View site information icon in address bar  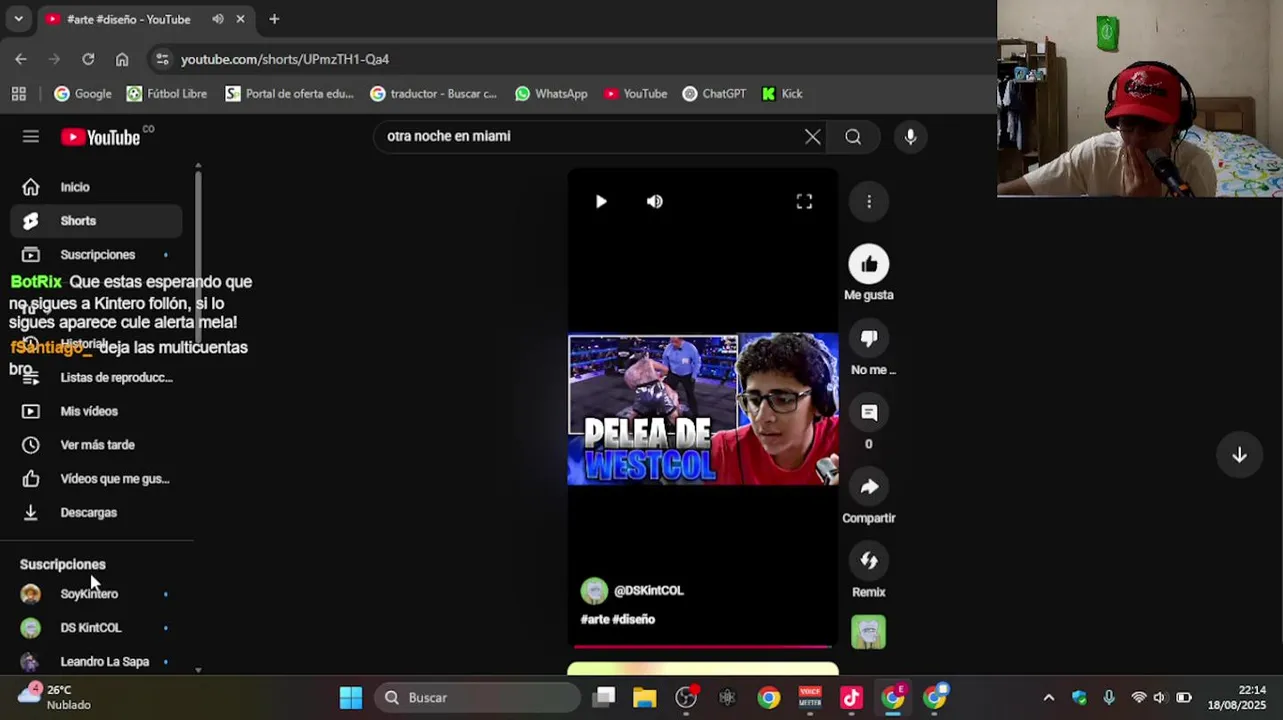(x=161, y=59)
